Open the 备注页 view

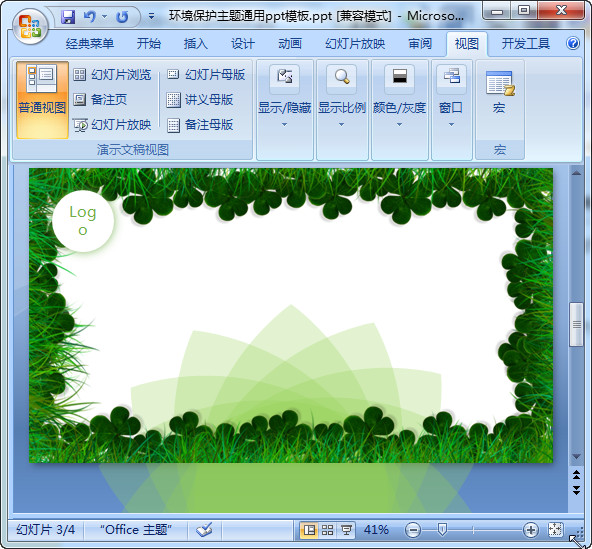click(x=100, y=100)
